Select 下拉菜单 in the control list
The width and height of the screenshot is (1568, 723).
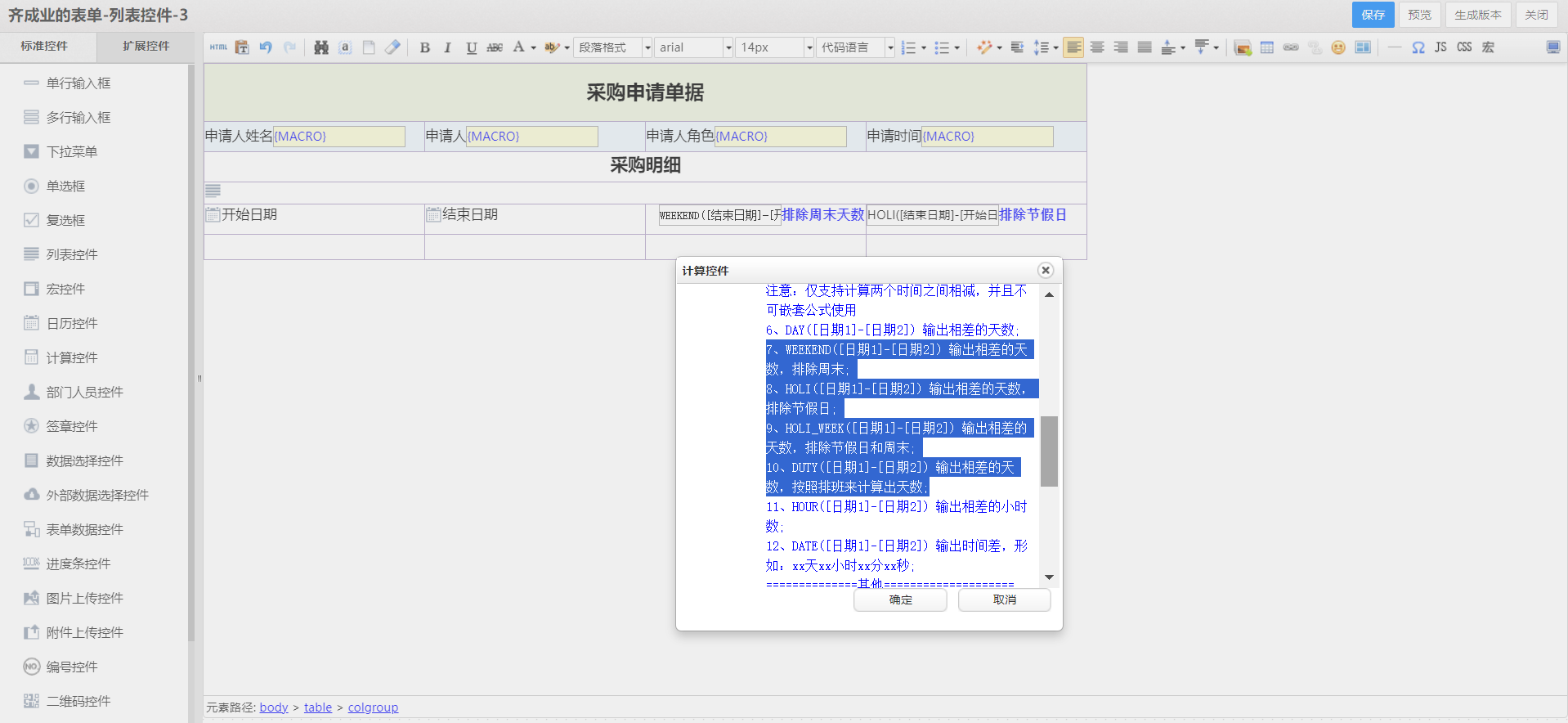coord(72,151)
